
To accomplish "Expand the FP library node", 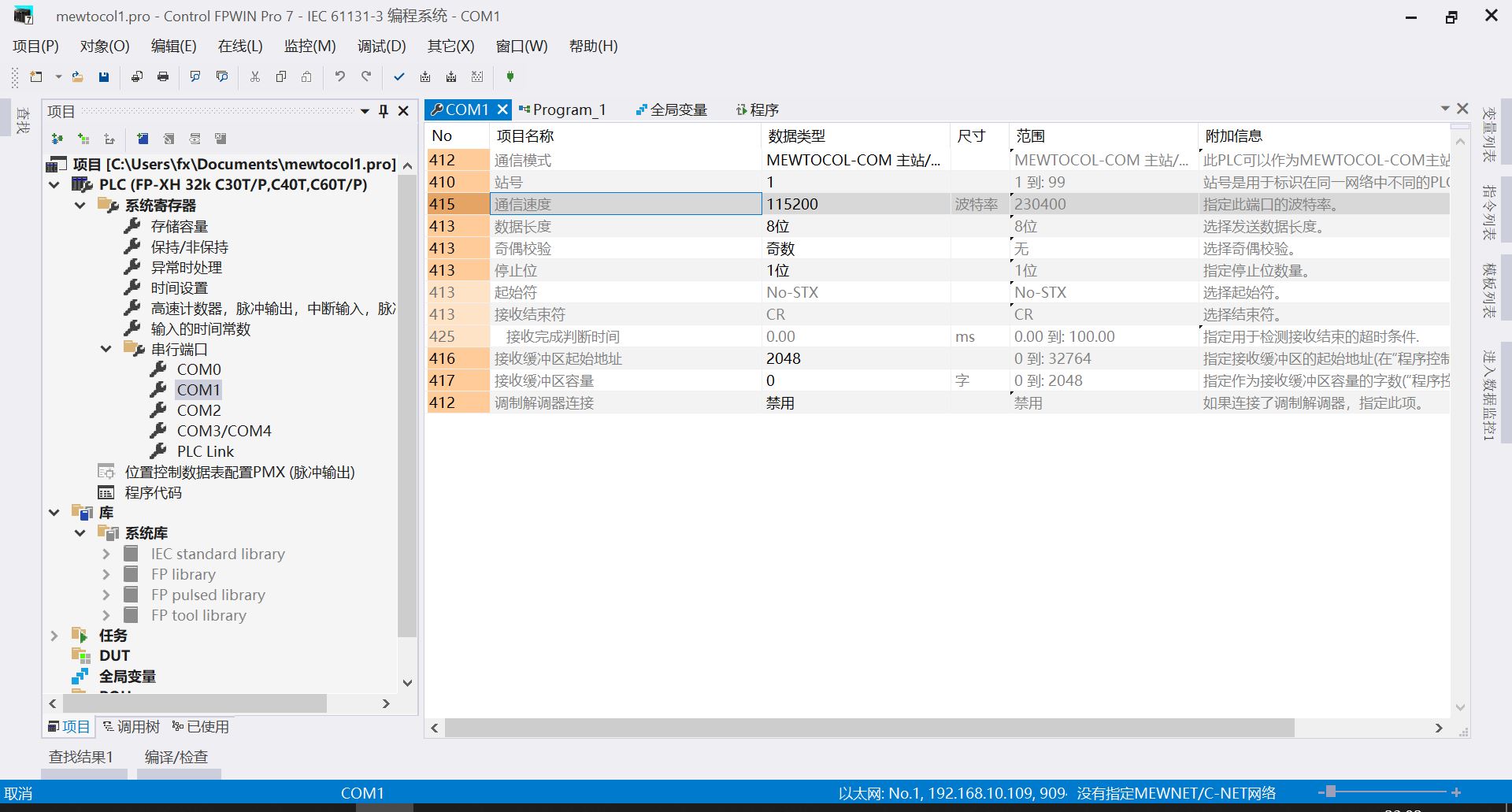I will pyautogui.click(x=106, y=574).
